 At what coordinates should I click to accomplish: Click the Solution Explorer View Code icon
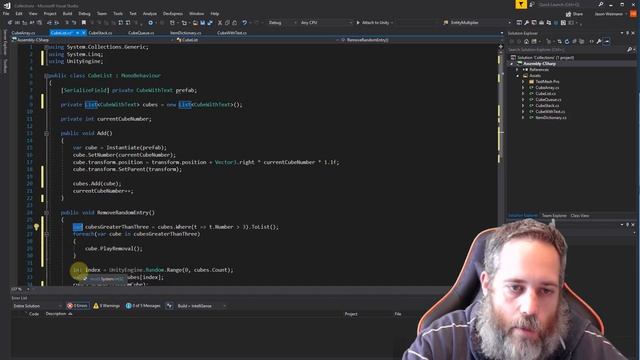pos(591,41)
